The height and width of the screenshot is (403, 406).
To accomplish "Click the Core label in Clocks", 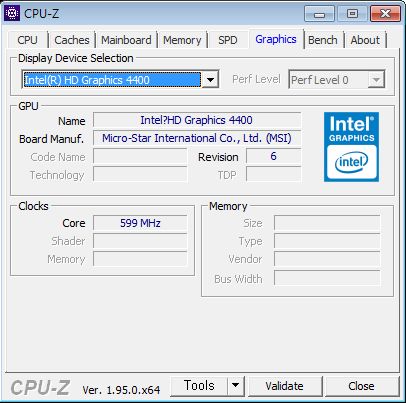I will tap(74, 223).
